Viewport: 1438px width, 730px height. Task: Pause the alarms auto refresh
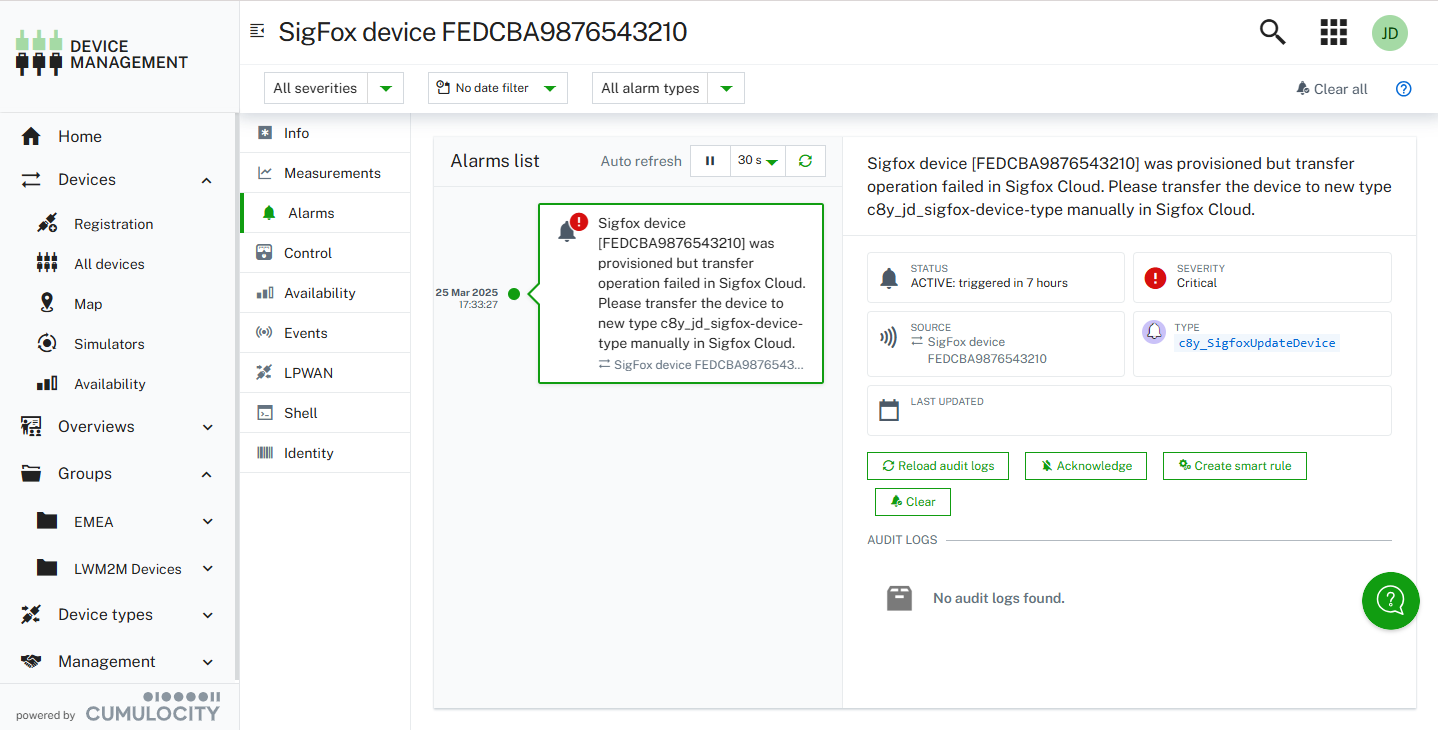pos(710,161)
